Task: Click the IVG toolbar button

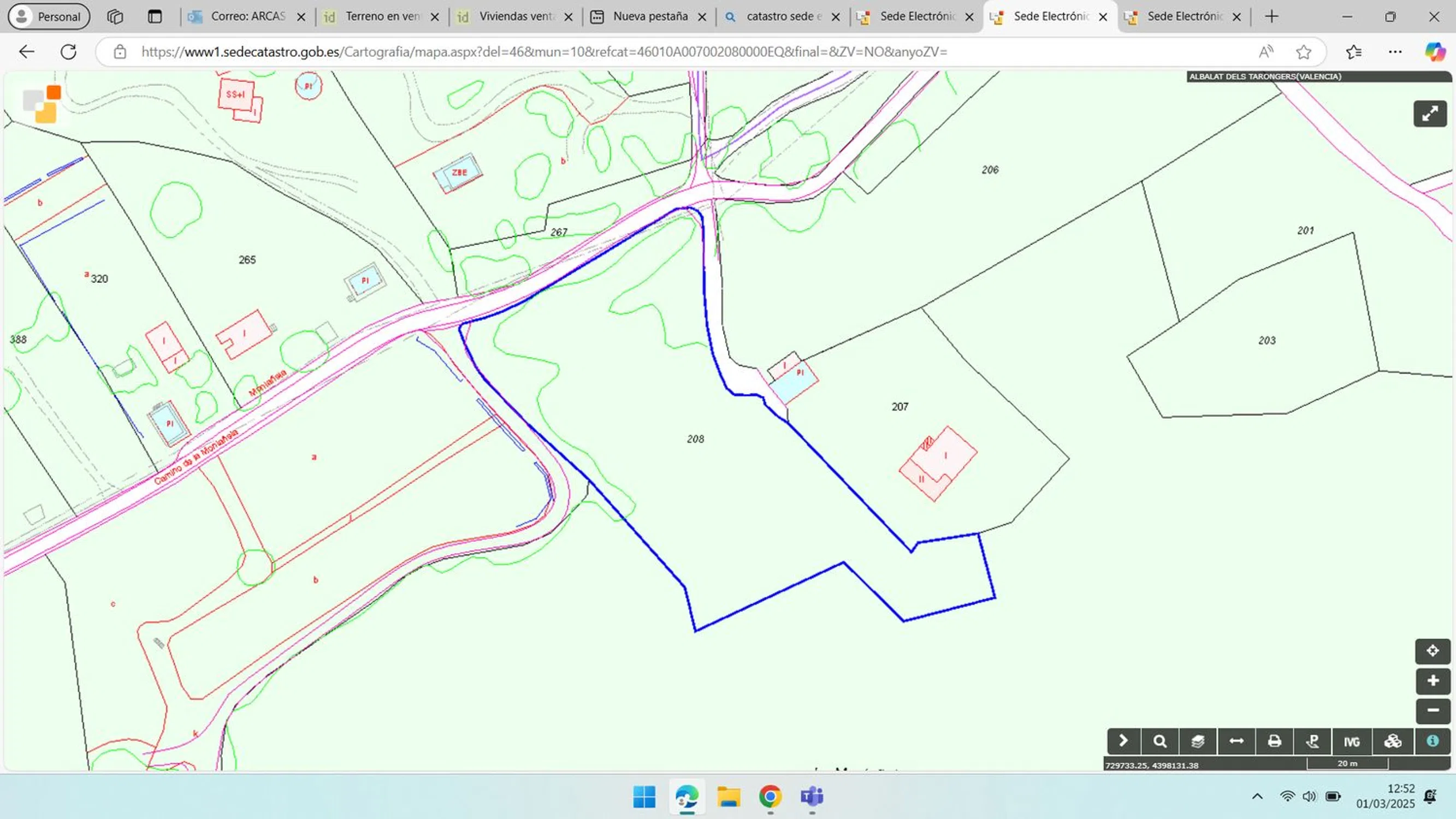Action: point(1352,741)
